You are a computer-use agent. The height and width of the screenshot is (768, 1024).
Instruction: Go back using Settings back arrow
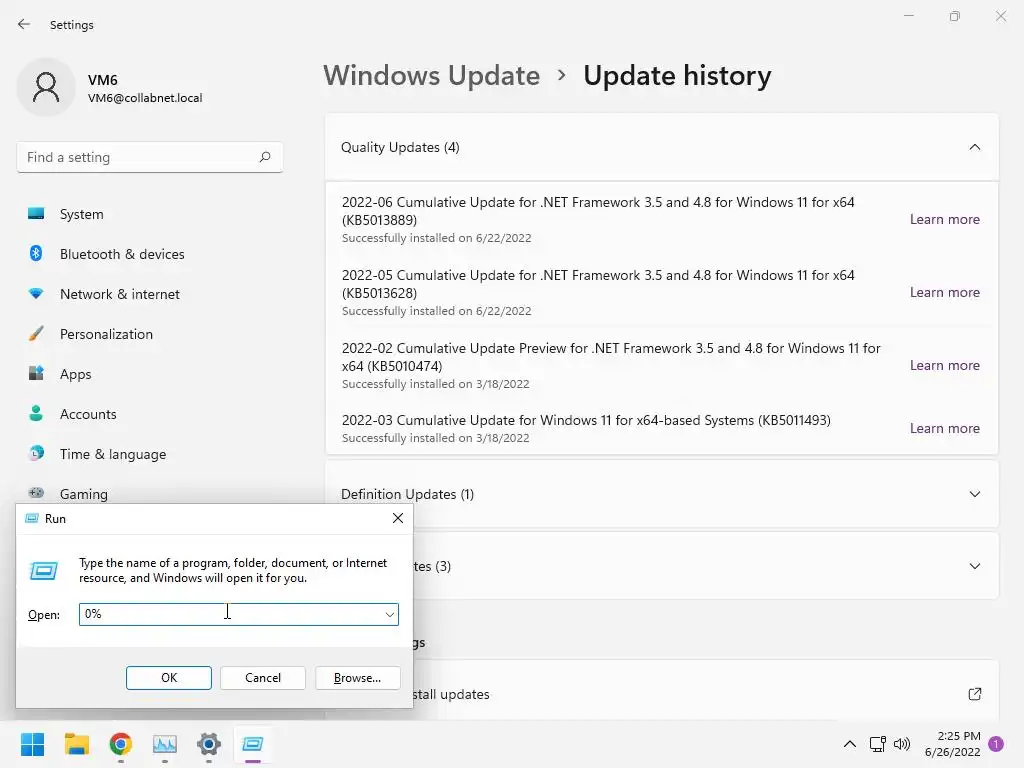[x=24, y=24]
